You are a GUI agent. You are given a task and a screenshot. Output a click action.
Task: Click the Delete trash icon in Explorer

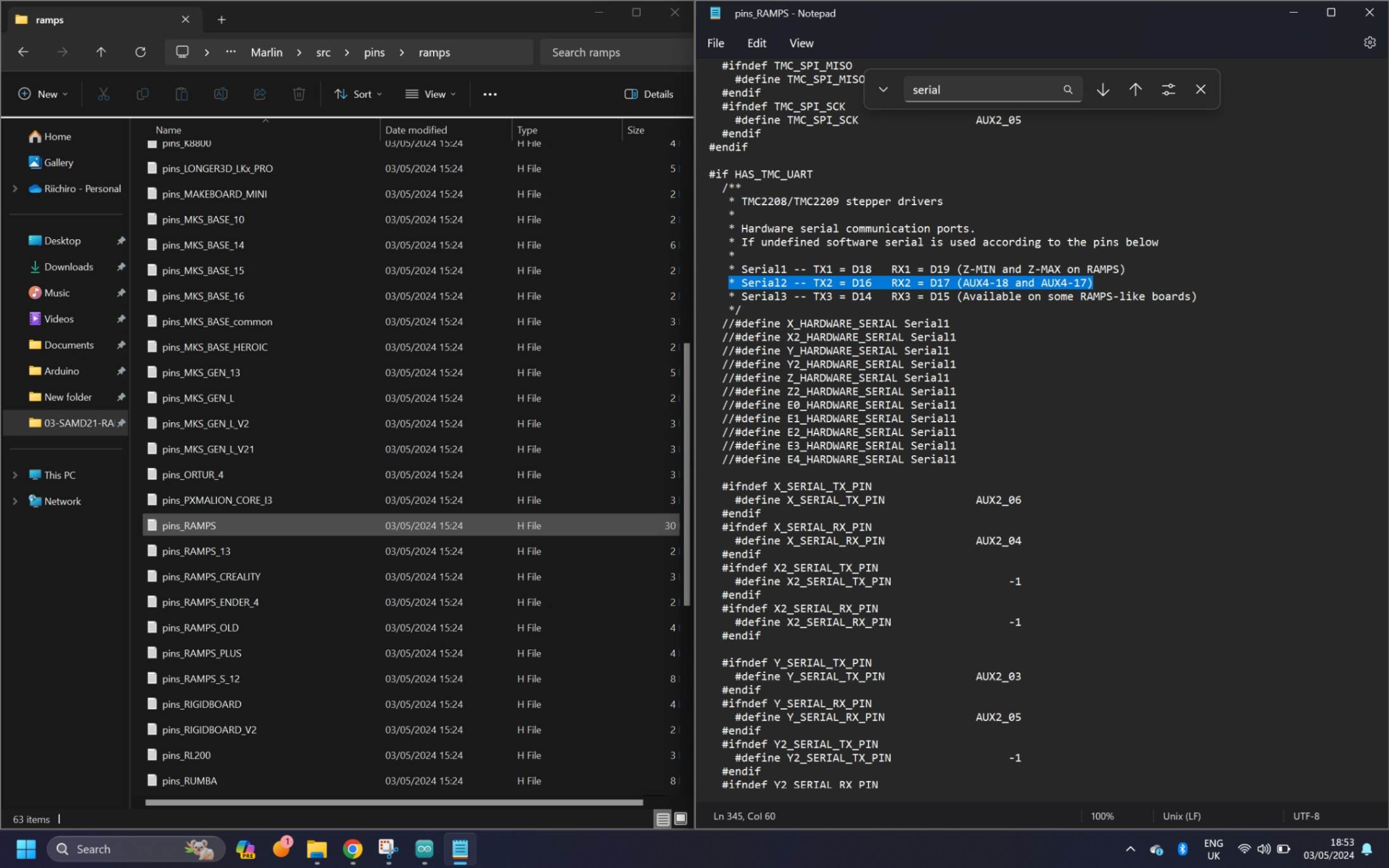click(x=299, y=94)
